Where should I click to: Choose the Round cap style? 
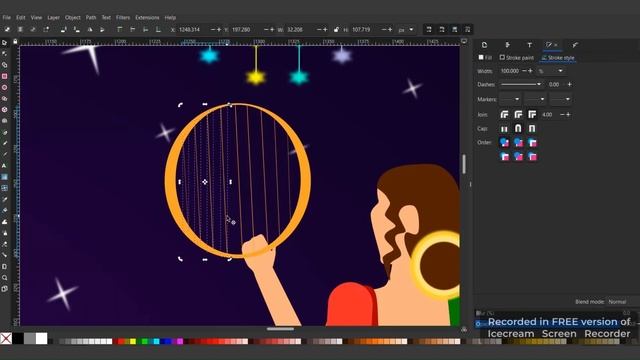click(x=518, y=129)
